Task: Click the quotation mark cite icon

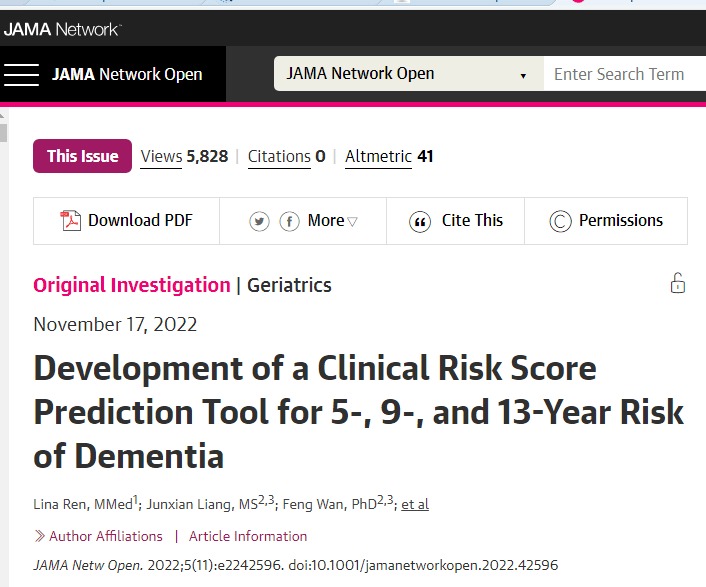Action: click(x=421, y=221)
